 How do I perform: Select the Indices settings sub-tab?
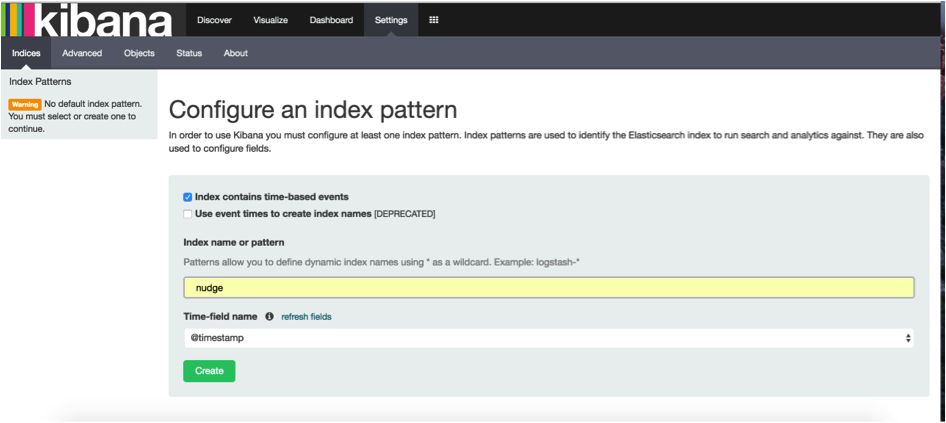pyautogui.click(x=26, y=53)
